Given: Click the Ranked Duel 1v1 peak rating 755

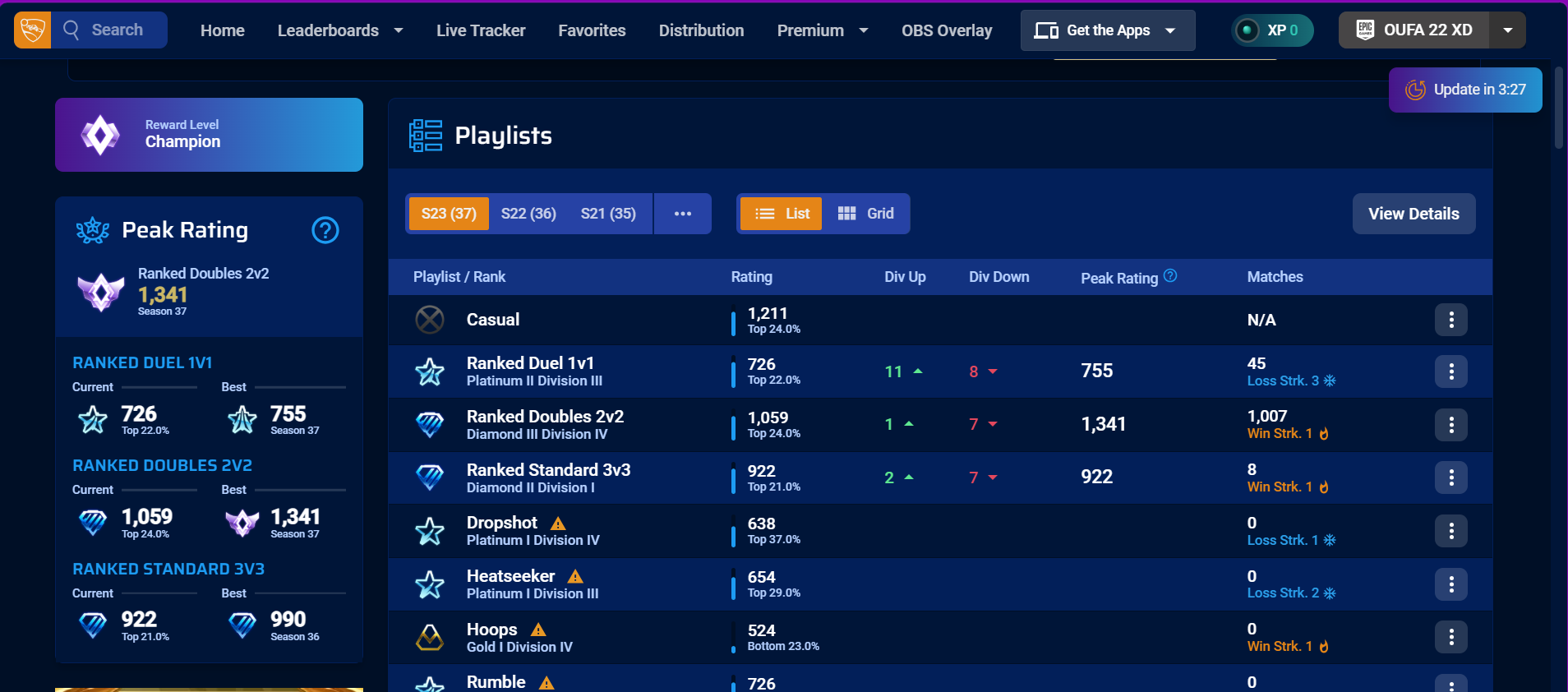Looking at the screenshot, I should (1096, 371).
